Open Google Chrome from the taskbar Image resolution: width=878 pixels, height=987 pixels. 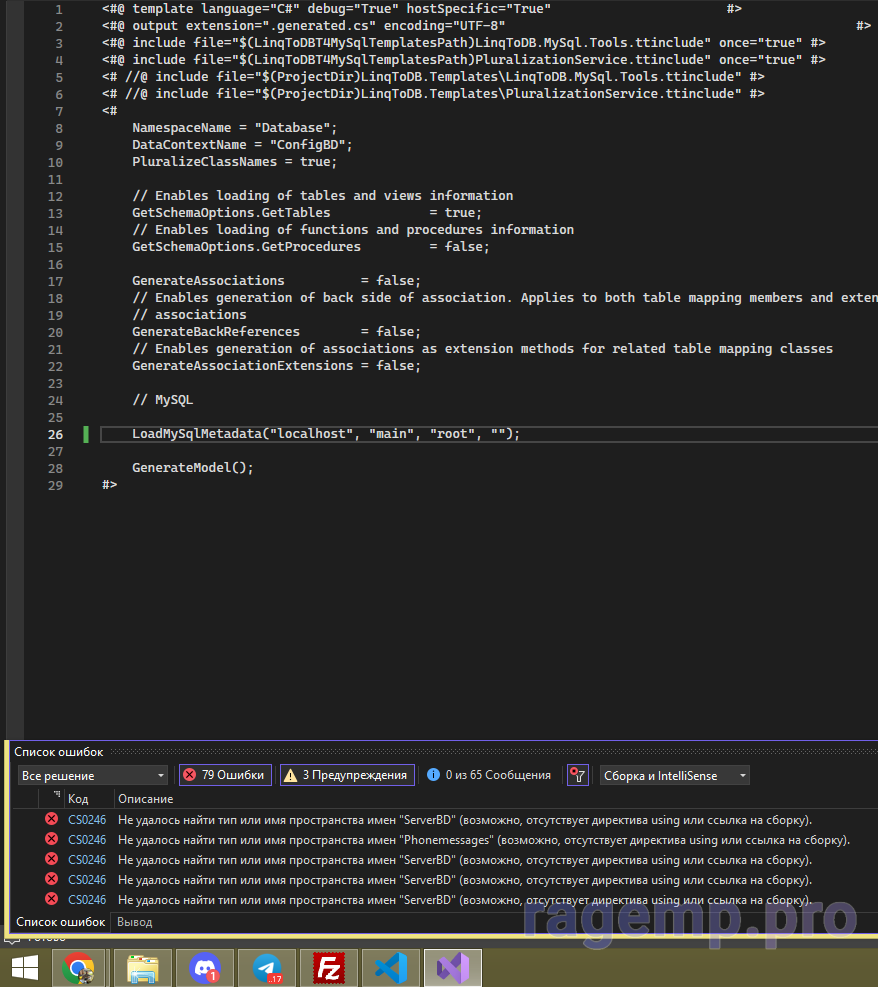79,968
